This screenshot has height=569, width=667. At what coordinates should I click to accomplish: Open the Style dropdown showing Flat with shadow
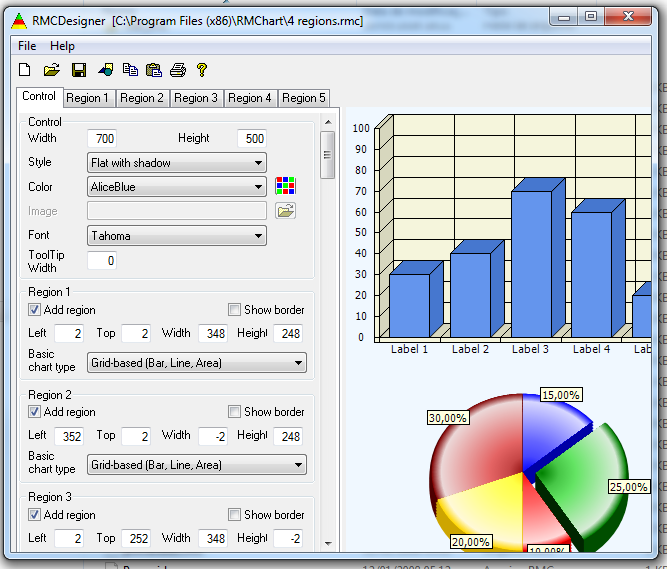tap(176, 163)
